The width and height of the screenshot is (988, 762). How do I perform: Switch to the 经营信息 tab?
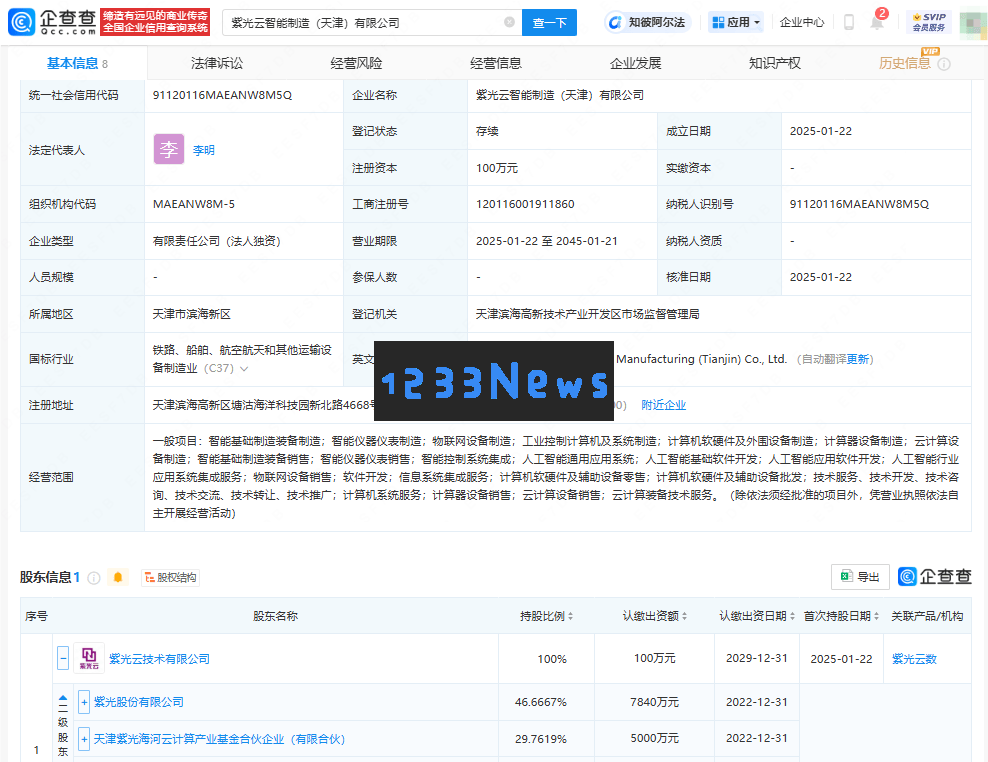pyautogui.click(x=495, y=63)
